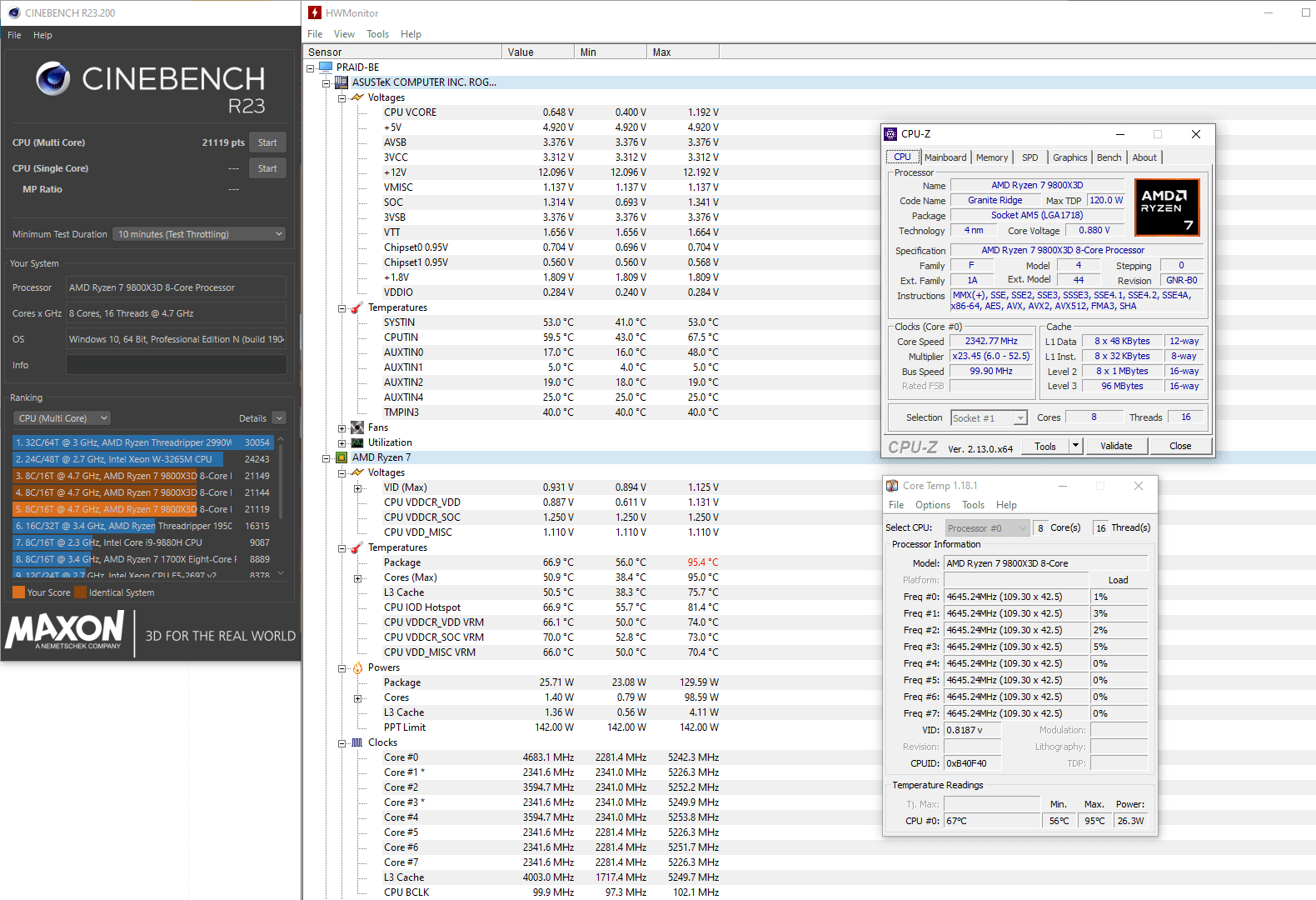Switch to Bench tab in CPU-Z
The height and width of the screenshot is (900, 1316).
(x=1109, y=157)
